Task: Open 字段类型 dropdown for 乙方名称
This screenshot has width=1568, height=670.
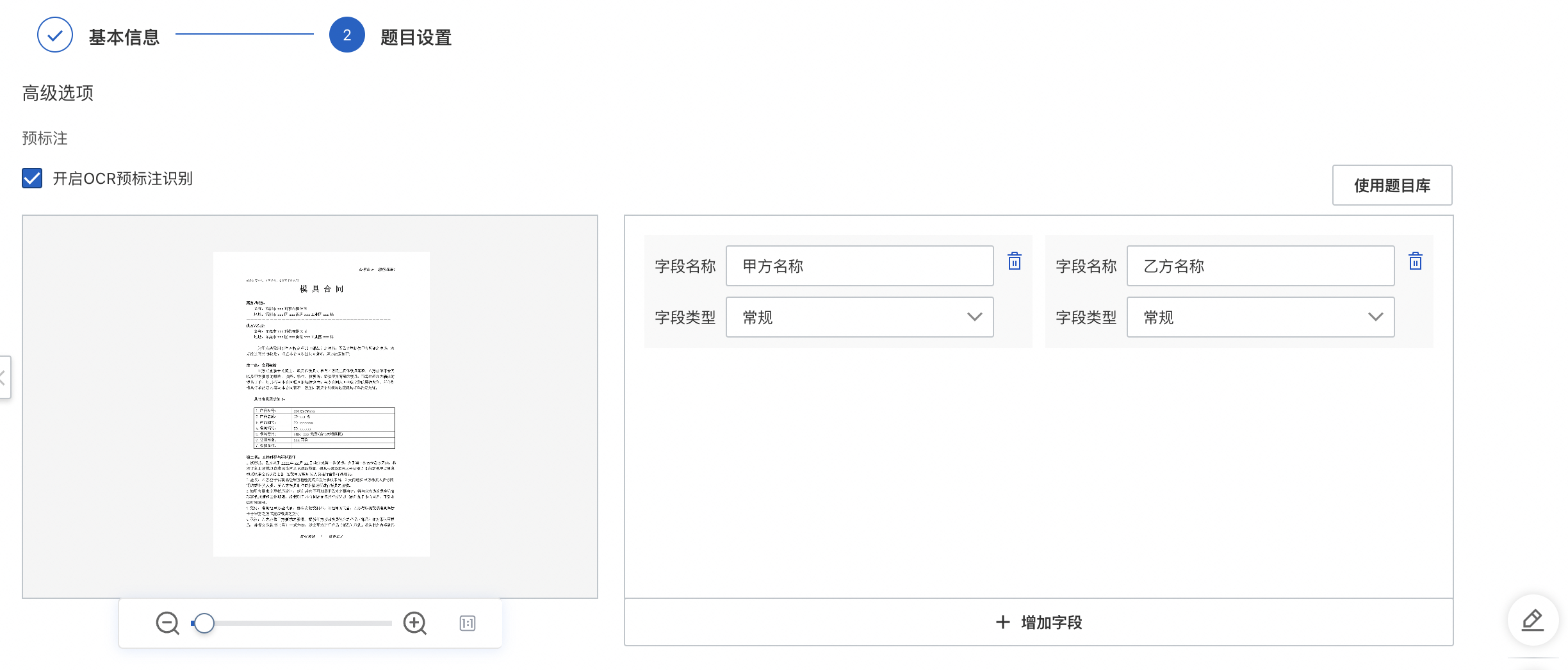Action: click(x=1260, y=317)
